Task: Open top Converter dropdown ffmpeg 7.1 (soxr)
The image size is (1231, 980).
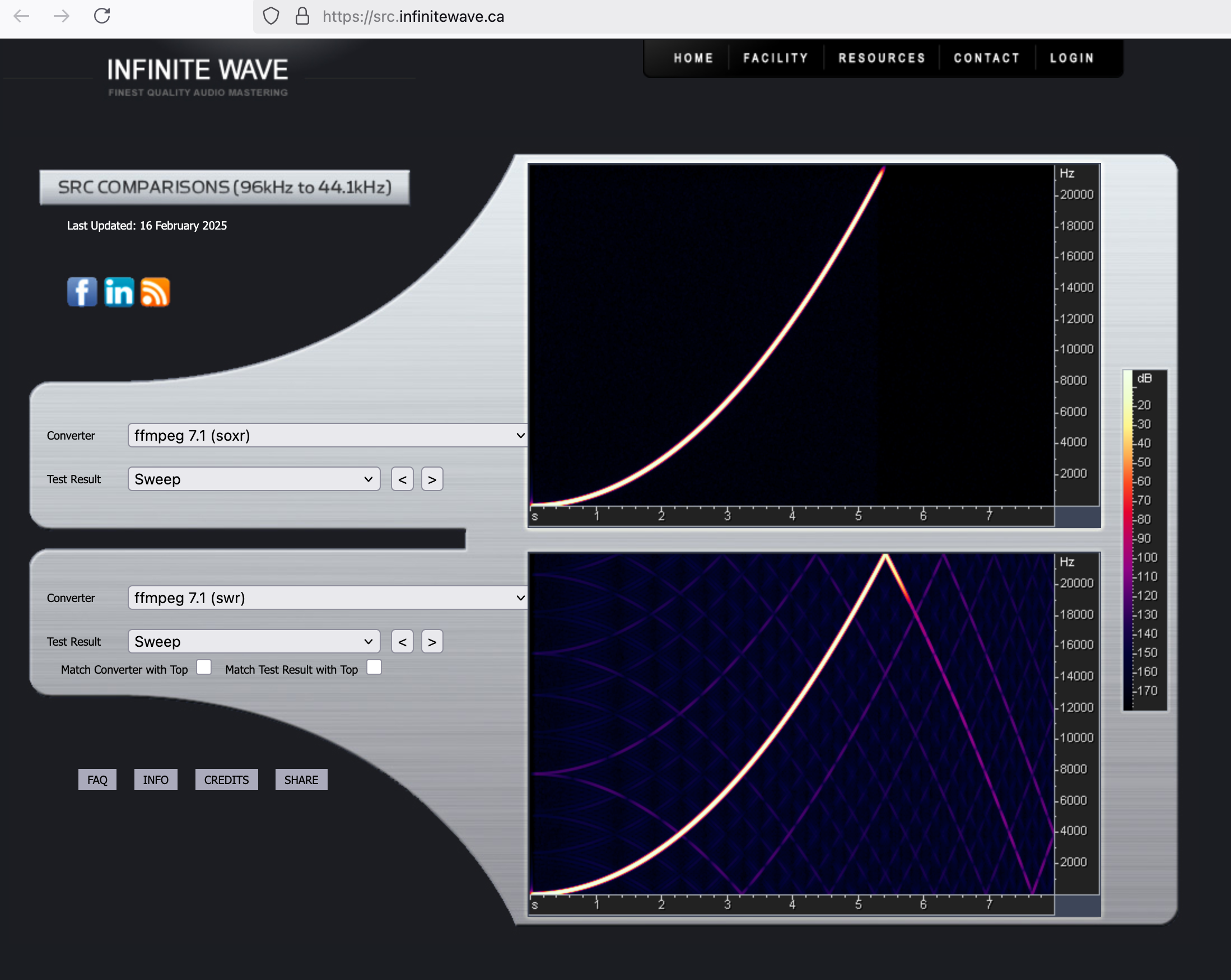Action: 328,436
